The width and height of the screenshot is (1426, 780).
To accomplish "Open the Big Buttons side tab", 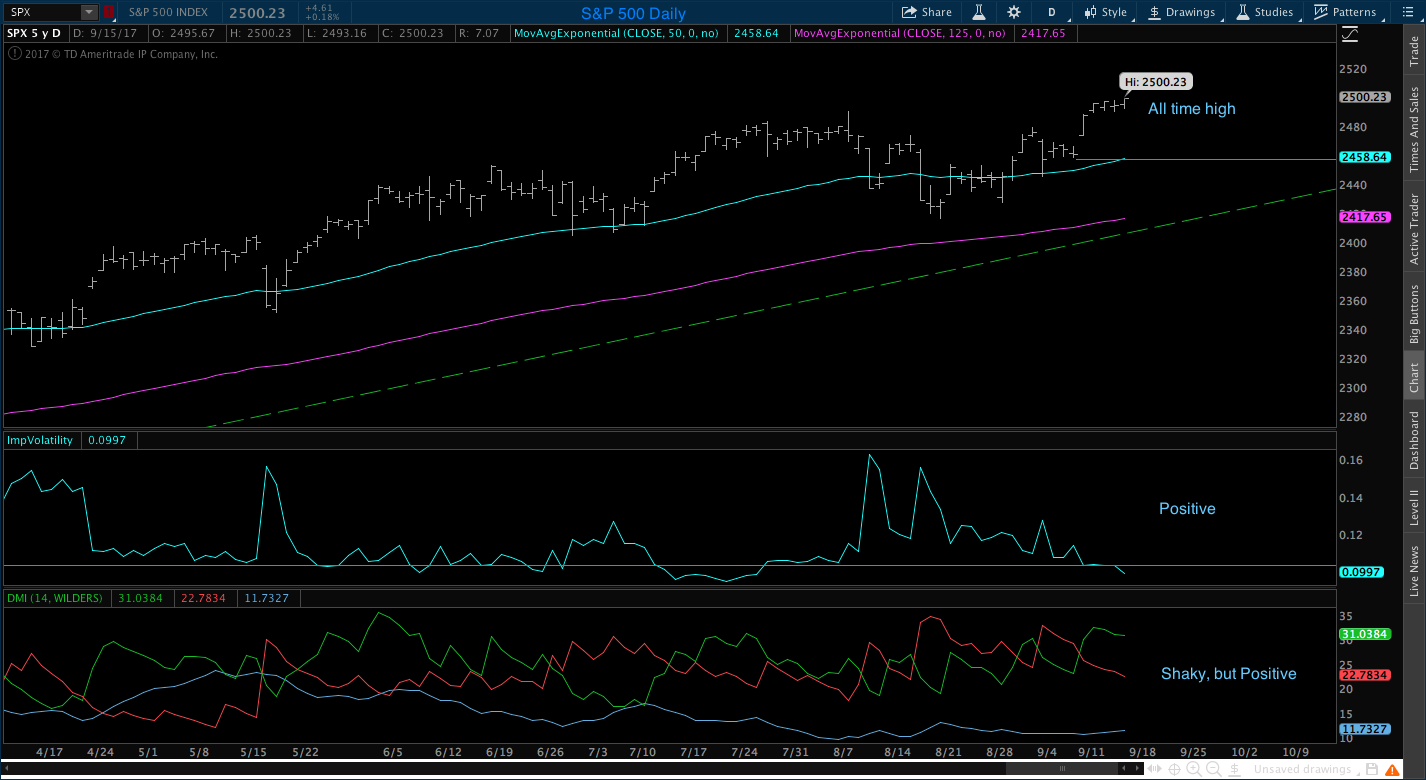I will pyautogui.click(x=1414, y=313).
